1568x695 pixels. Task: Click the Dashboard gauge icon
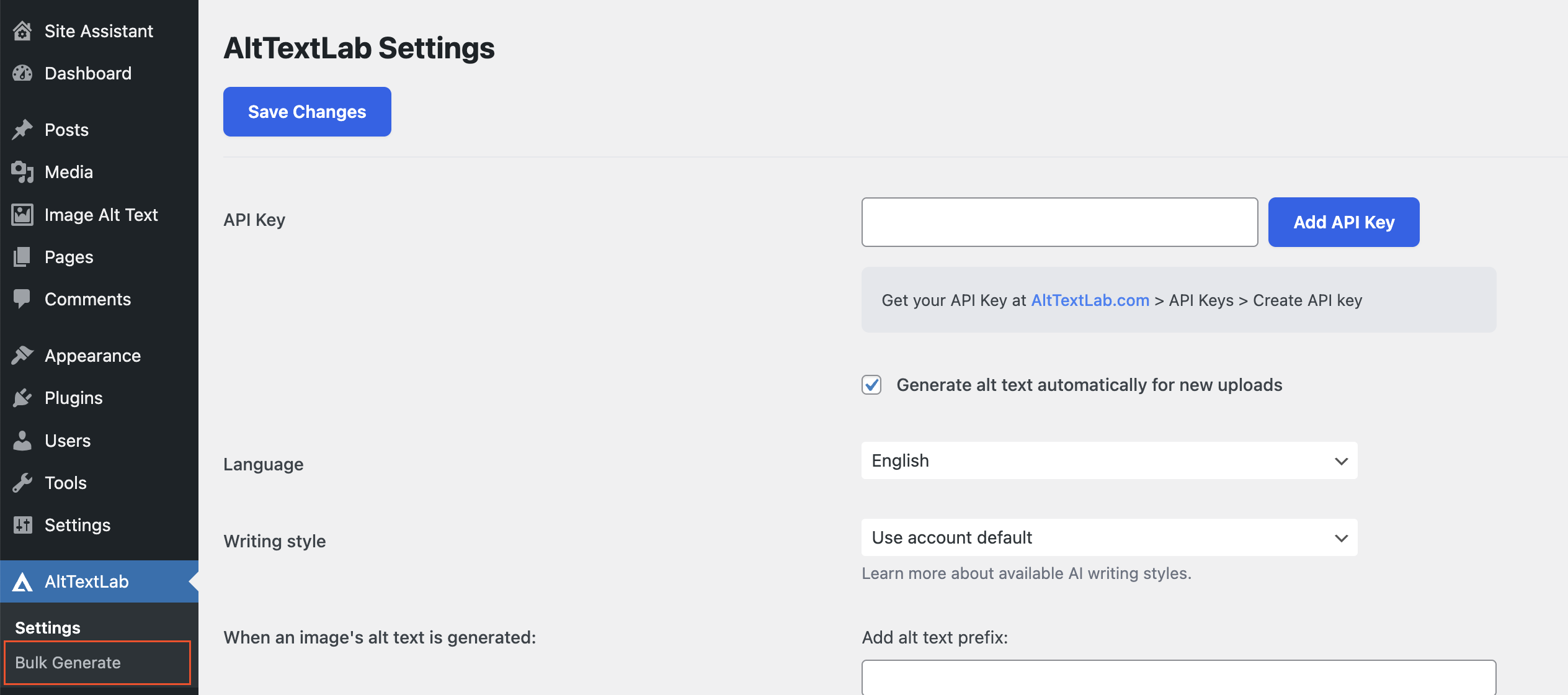point(22,73)
